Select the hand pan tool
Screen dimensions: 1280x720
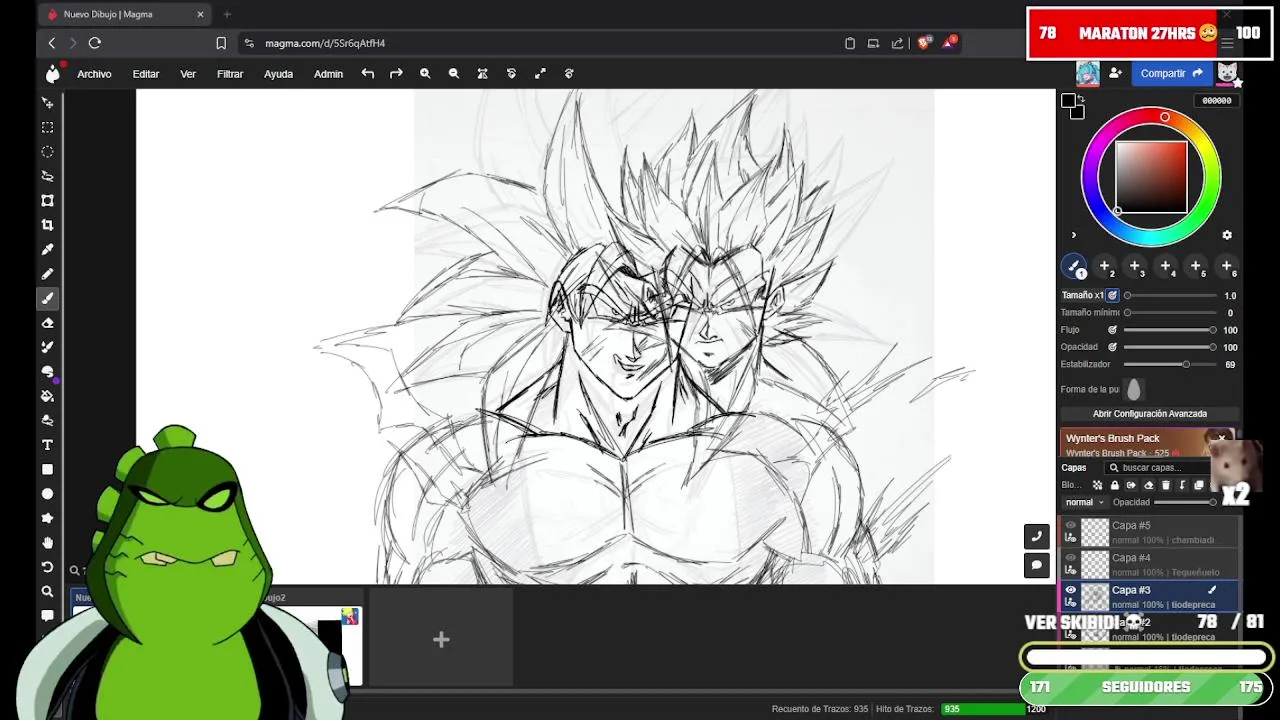47,543
